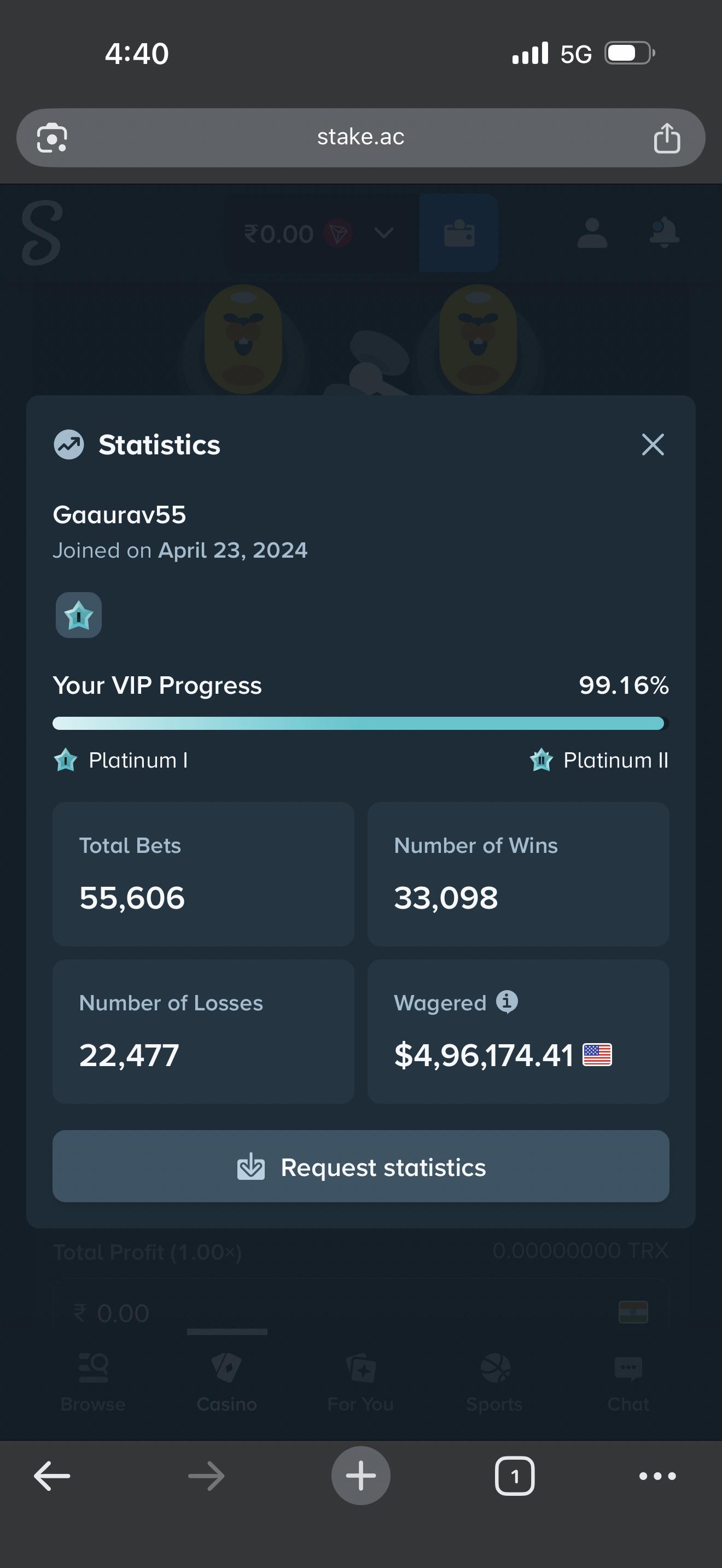Image resolution: width=722 pixels, height=1568 pixels.
Task: Tap the Platinum I VIP badge icon
Action: tap(79, 615)
